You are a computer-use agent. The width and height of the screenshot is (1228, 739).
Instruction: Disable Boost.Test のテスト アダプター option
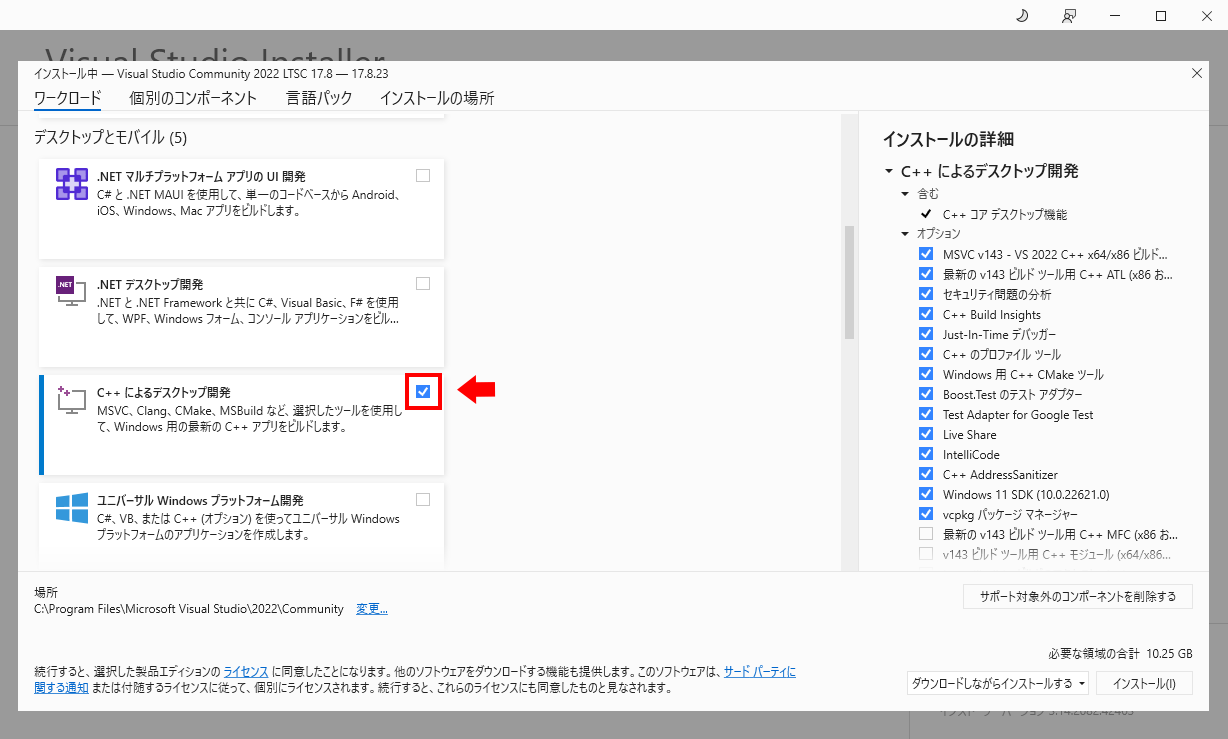point(925,394)
